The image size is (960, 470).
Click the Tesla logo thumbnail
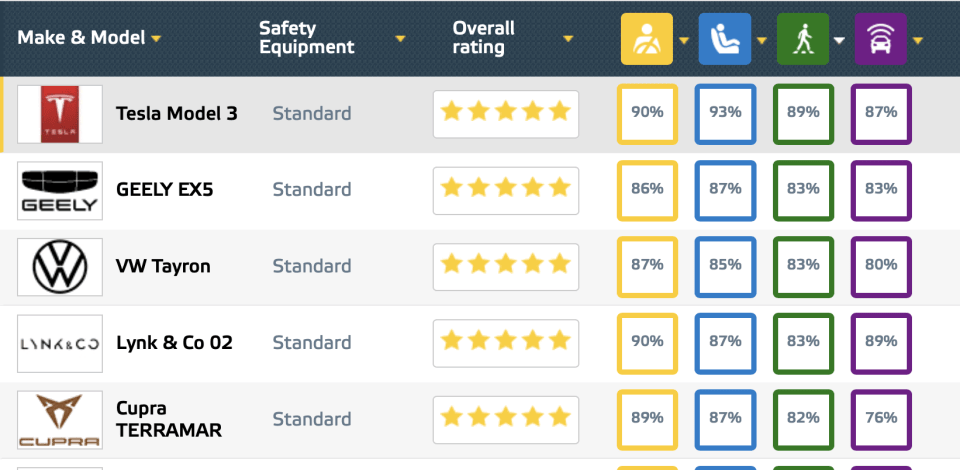60,114
